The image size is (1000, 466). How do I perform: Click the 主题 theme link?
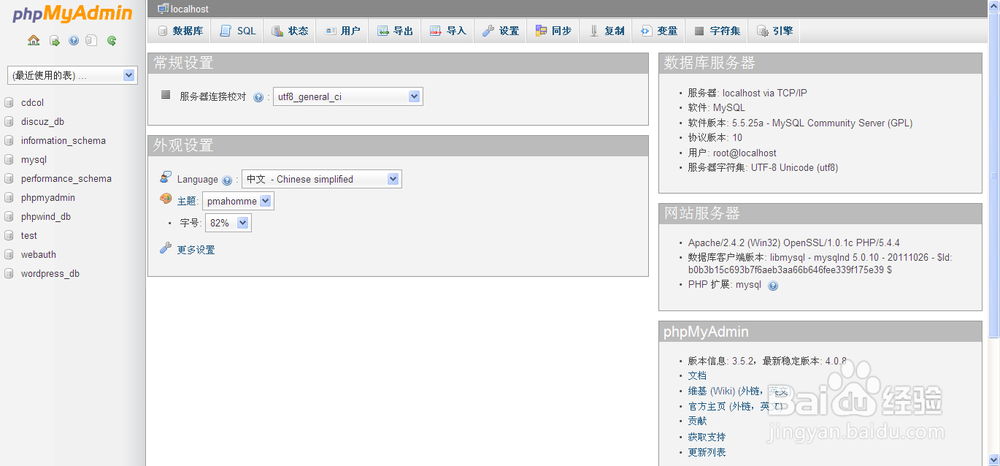pos(186,201)
